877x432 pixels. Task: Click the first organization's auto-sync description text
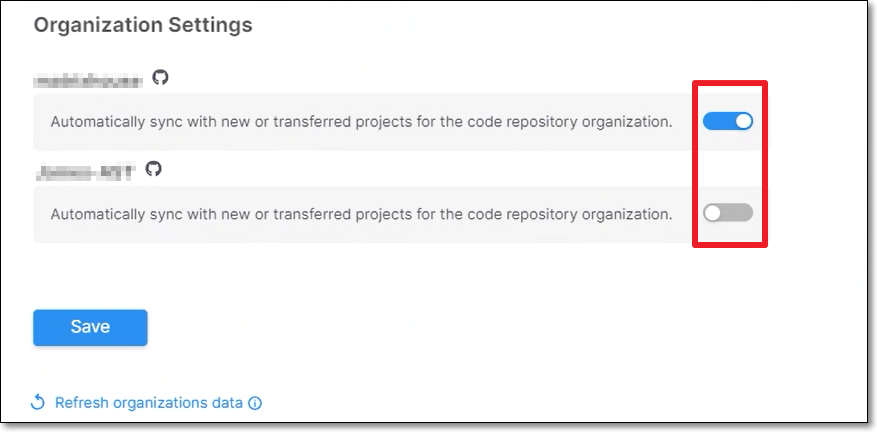361,122
